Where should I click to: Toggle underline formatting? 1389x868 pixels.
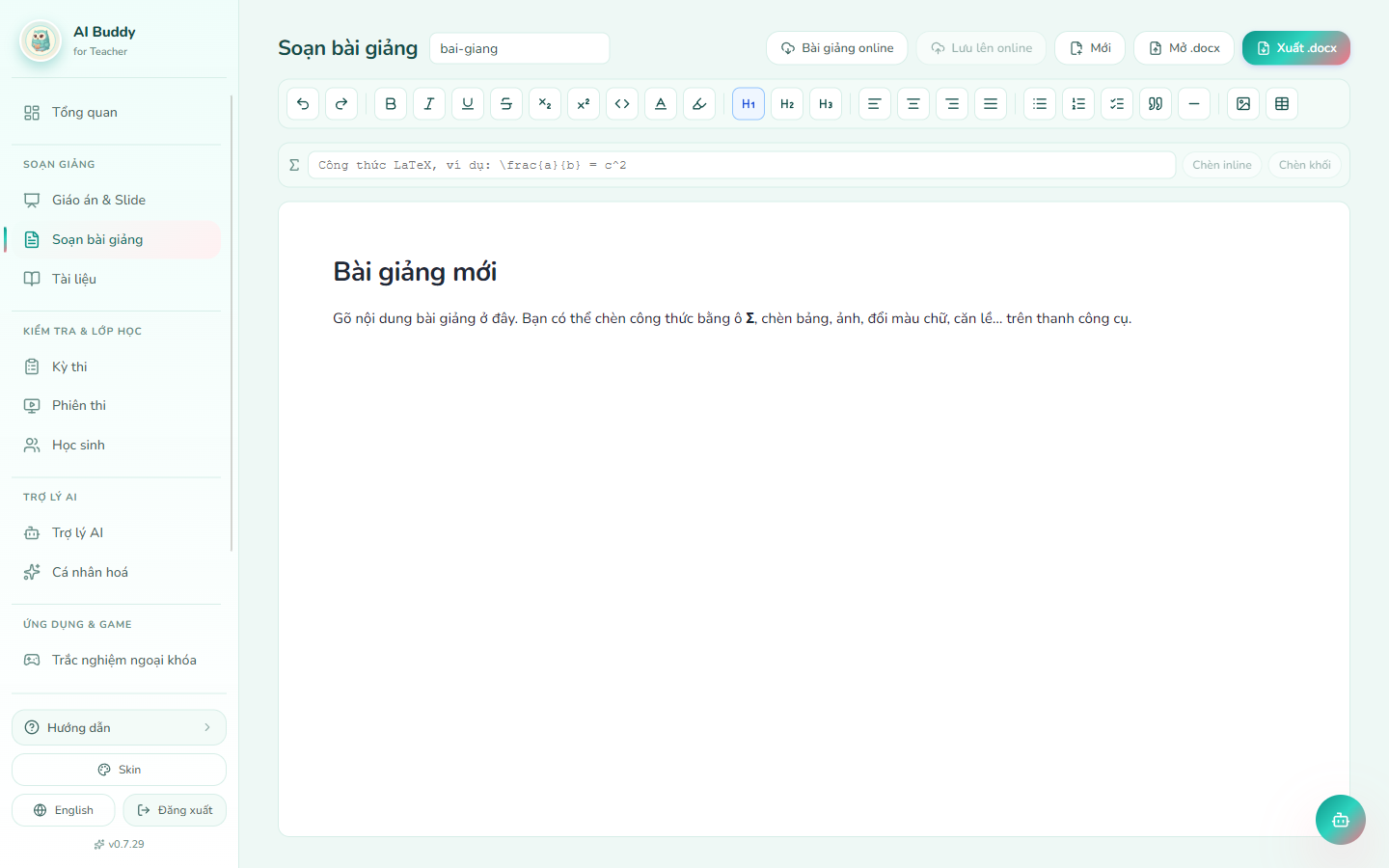468,104
